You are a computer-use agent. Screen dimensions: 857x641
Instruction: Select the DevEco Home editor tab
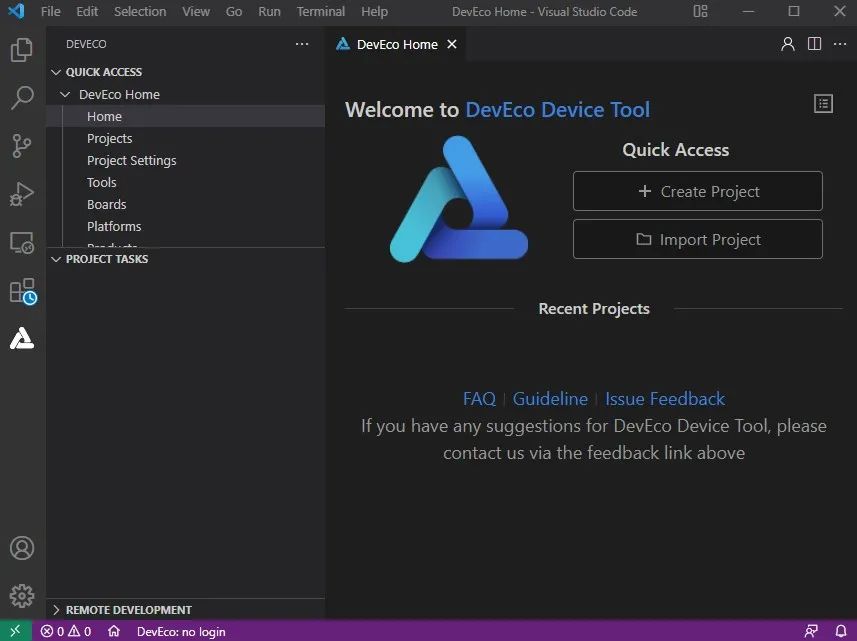pyautogui.click(x=396, y=44)
